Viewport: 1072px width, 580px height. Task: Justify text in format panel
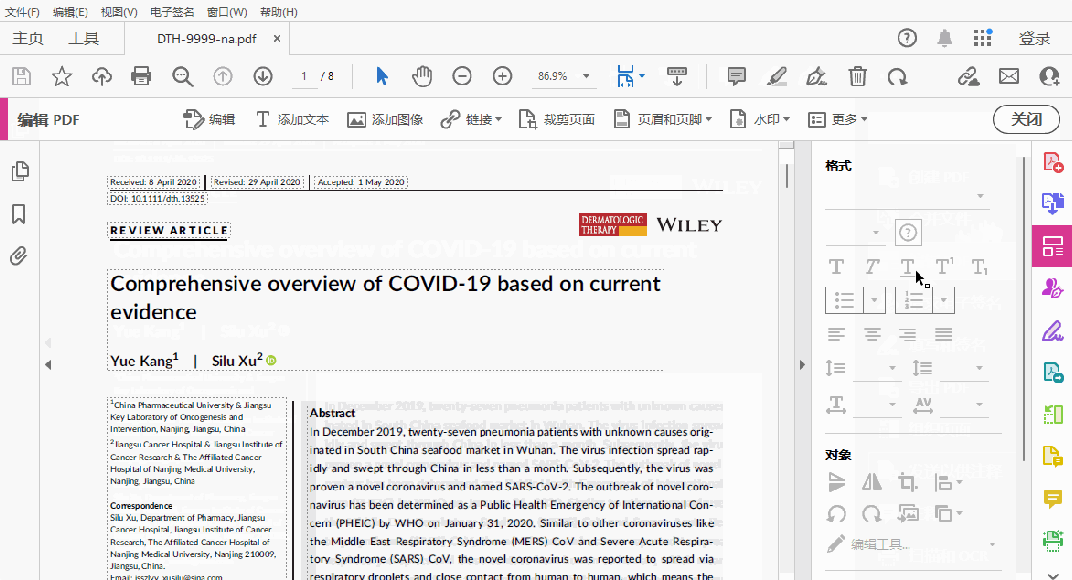tap(943, 334)
